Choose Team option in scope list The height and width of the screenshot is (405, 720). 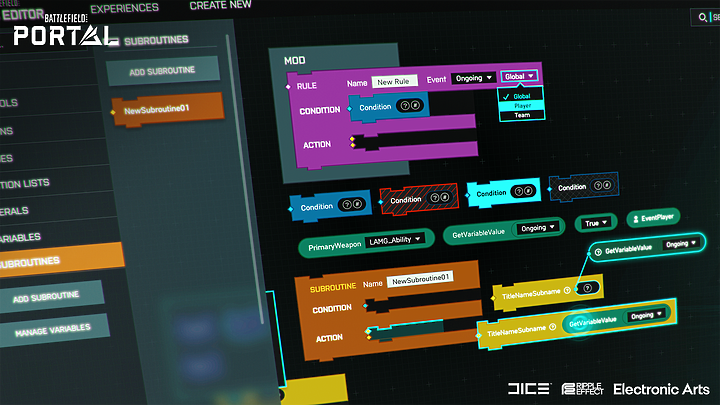coord(522,115)
